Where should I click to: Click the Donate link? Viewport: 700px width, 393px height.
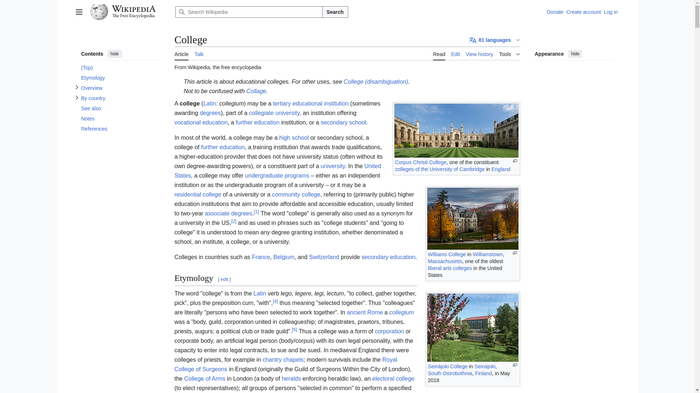(x=555, y=12)
